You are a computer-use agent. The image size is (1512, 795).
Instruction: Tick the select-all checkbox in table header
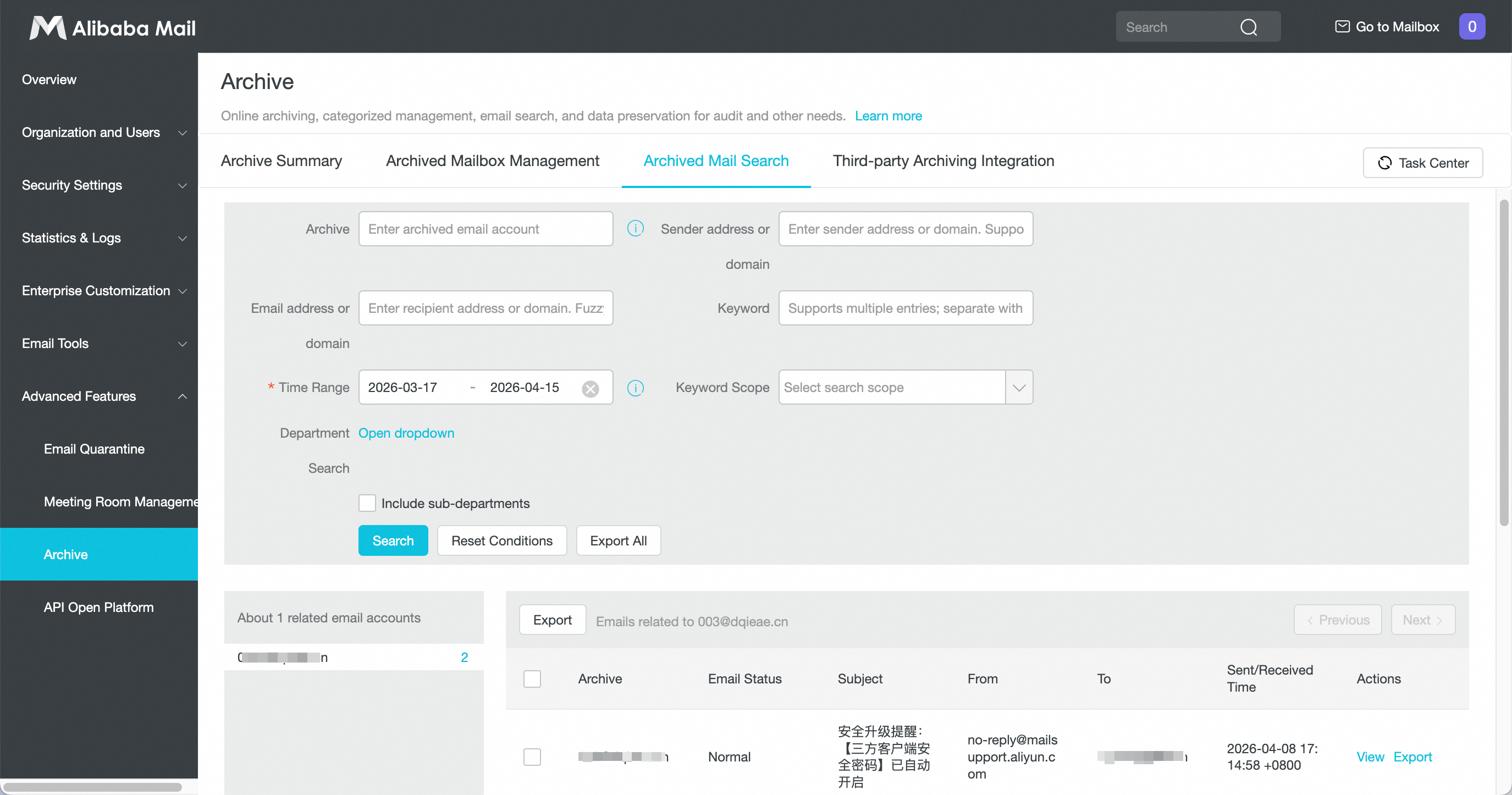click(532, 678)
